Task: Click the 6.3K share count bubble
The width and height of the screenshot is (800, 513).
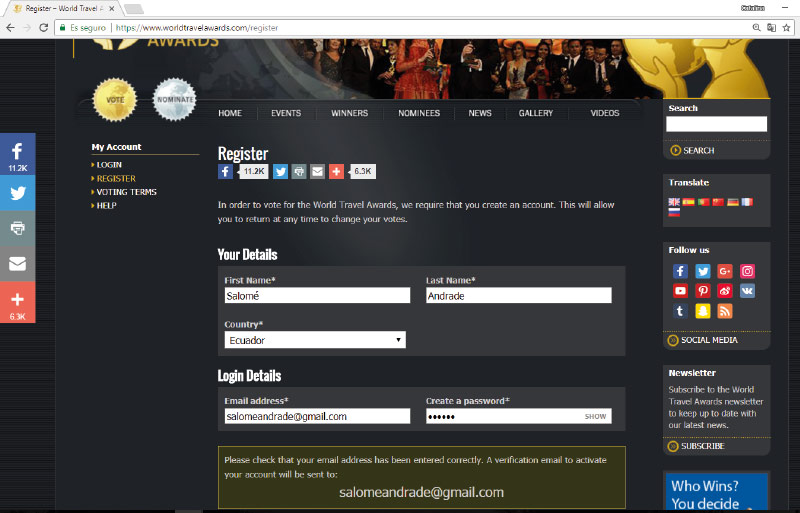Action: click(x=362, y=172)
